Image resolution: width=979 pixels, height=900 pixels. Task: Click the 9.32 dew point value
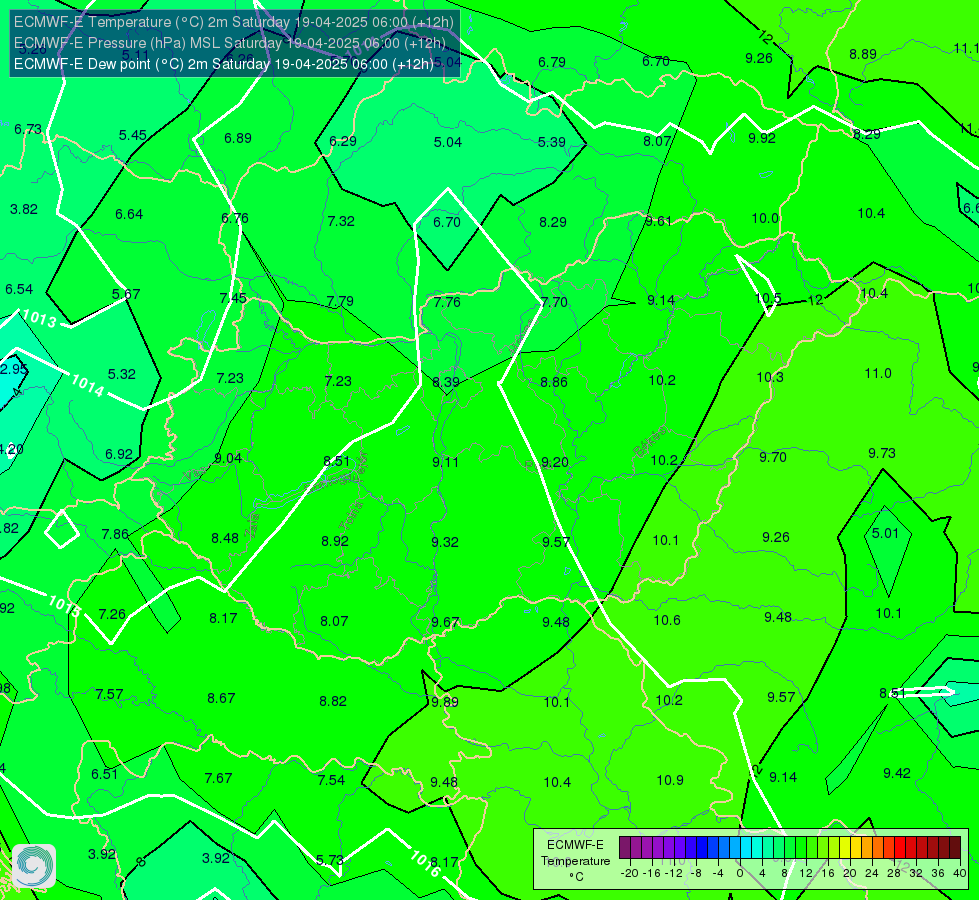pyautogui.click(x=445, y=542)
